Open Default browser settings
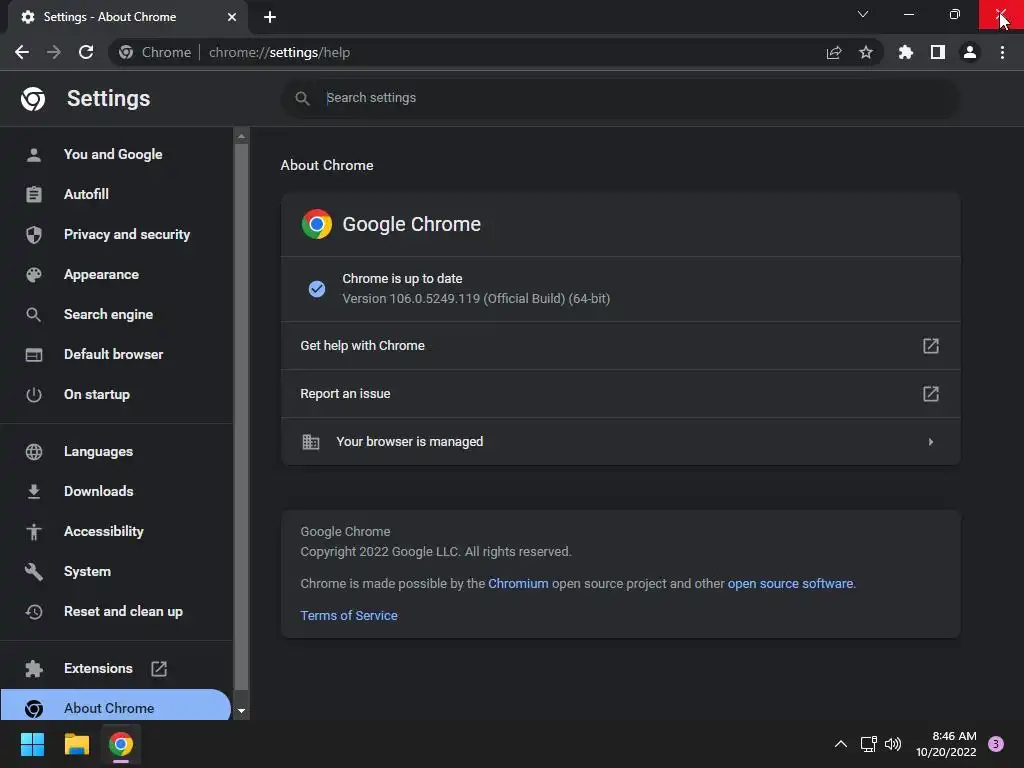The height and width of the screenshot is (768, 1024). 115,354
